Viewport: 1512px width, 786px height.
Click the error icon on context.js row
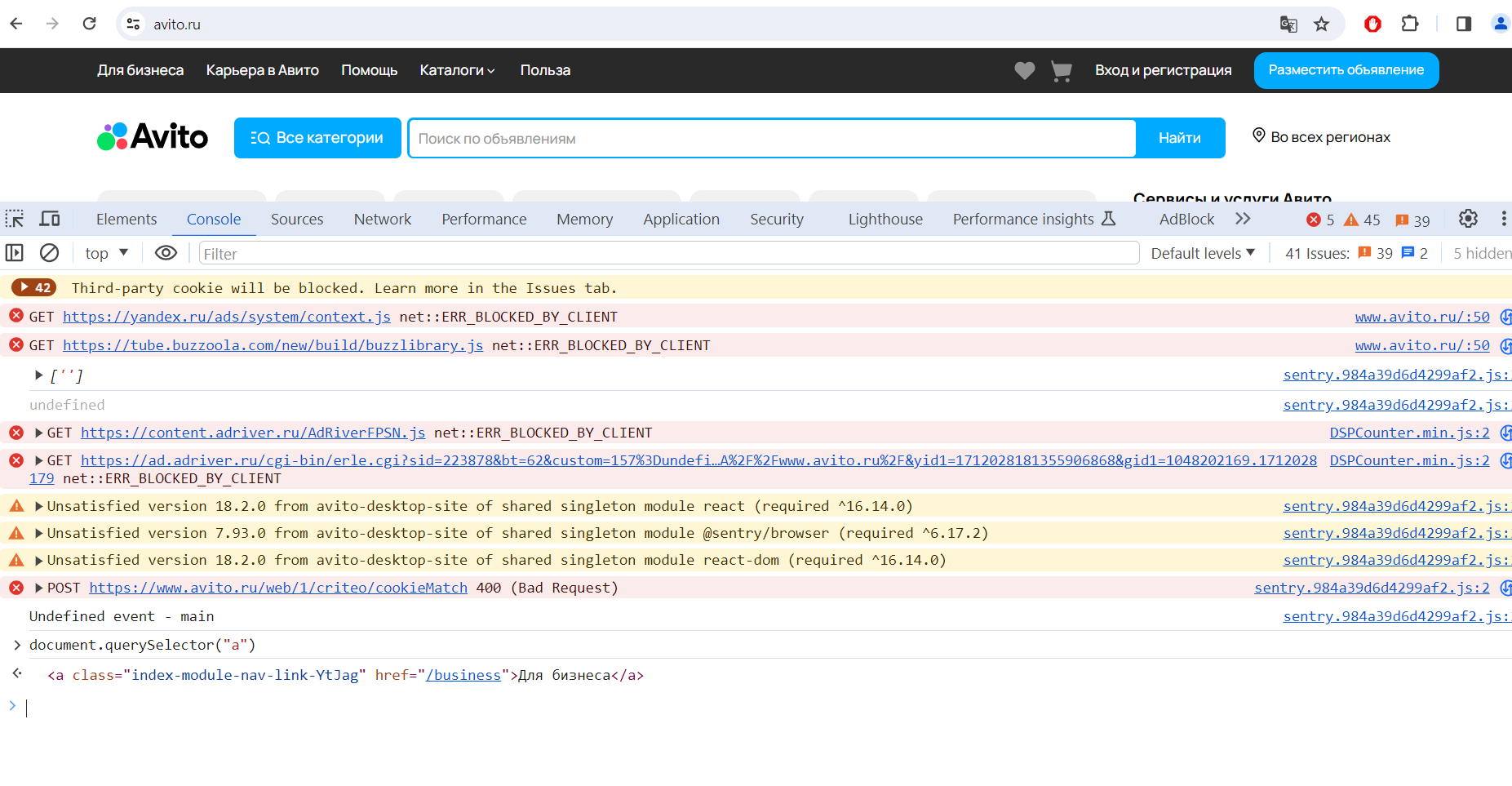click(x=16, y=316)
